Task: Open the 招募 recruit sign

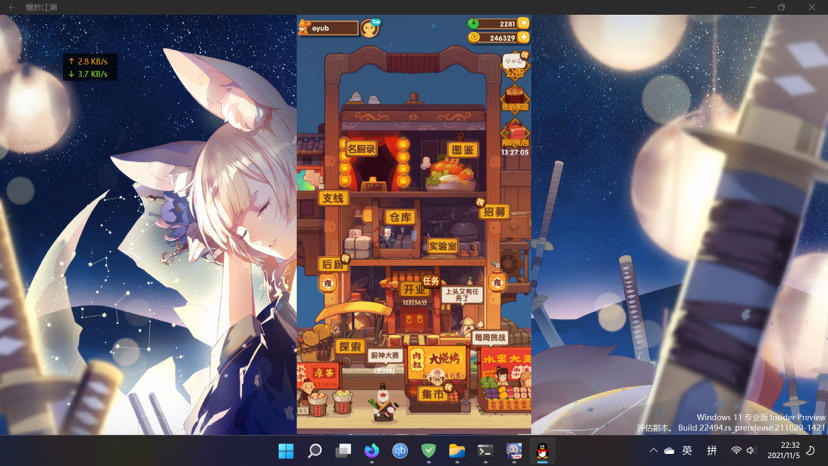Action: 494,212
